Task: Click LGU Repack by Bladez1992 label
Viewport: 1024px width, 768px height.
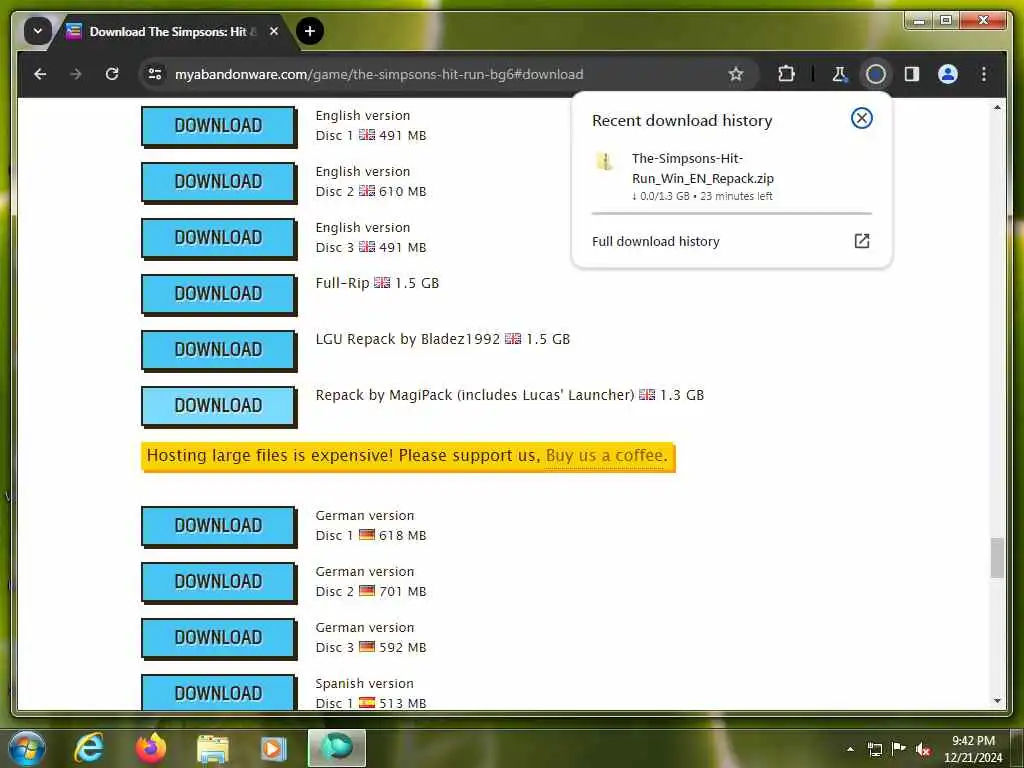Action: click(442, 340)
